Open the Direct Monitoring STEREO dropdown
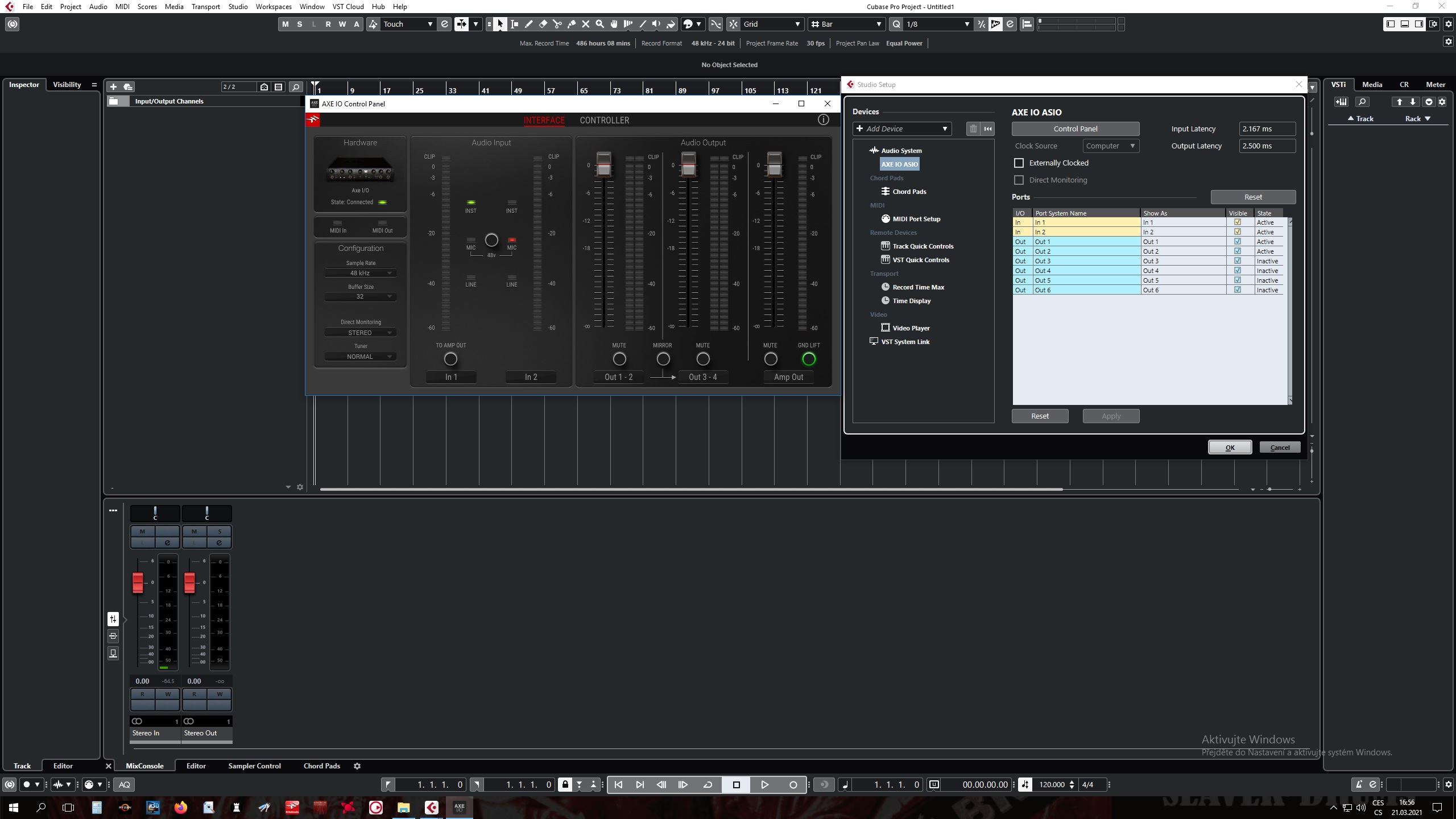1456x819 pixels. coord(360,333)
